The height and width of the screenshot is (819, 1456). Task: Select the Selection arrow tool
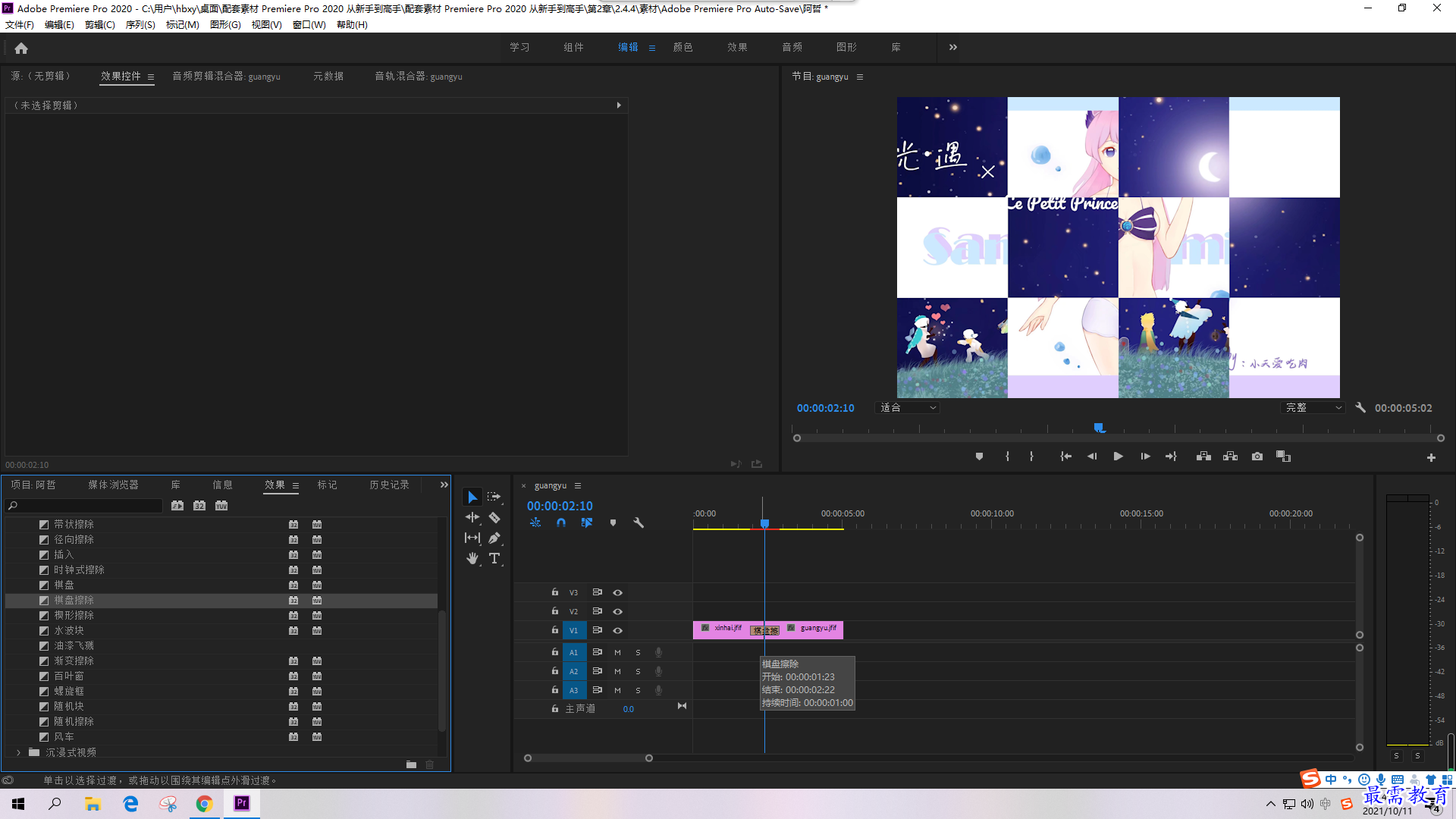click(472, 497)
